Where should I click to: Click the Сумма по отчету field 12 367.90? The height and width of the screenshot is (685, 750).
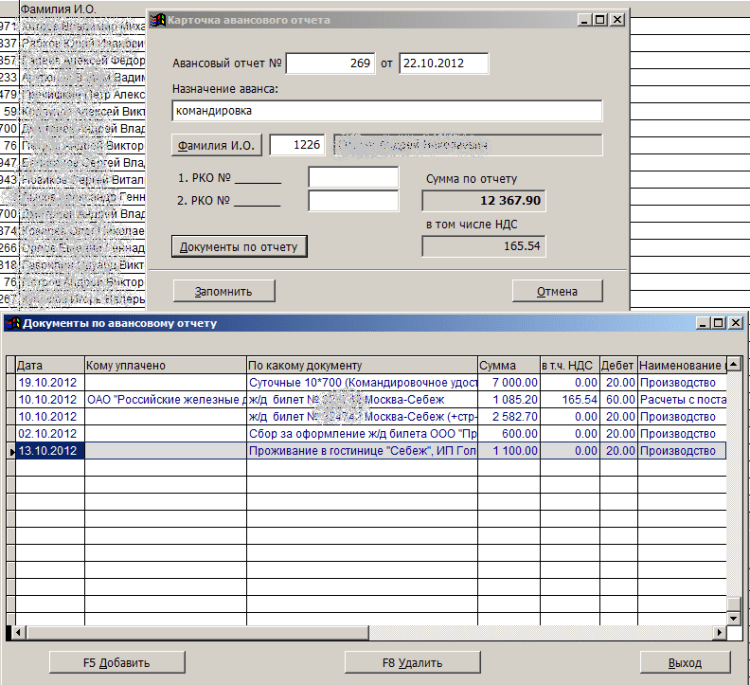(x=483, y=200)
